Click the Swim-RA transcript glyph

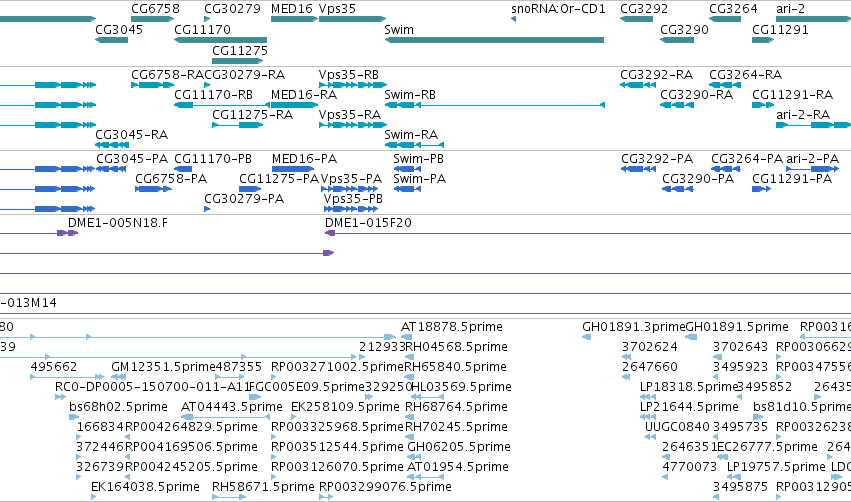pyautogui.click(x=414, y=145)
